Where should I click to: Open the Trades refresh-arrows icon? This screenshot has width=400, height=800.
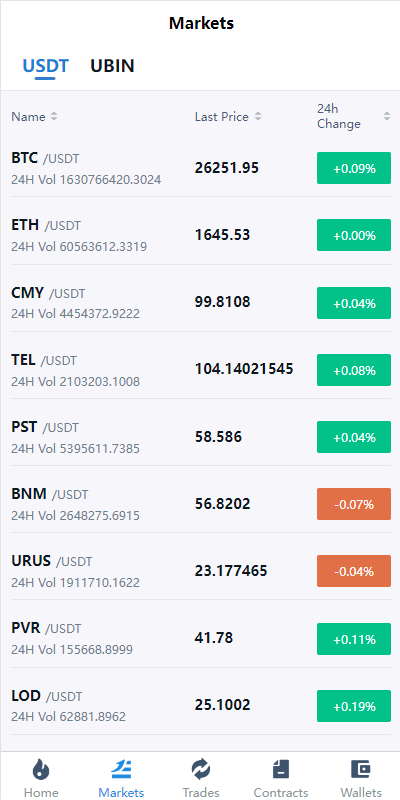201,769
